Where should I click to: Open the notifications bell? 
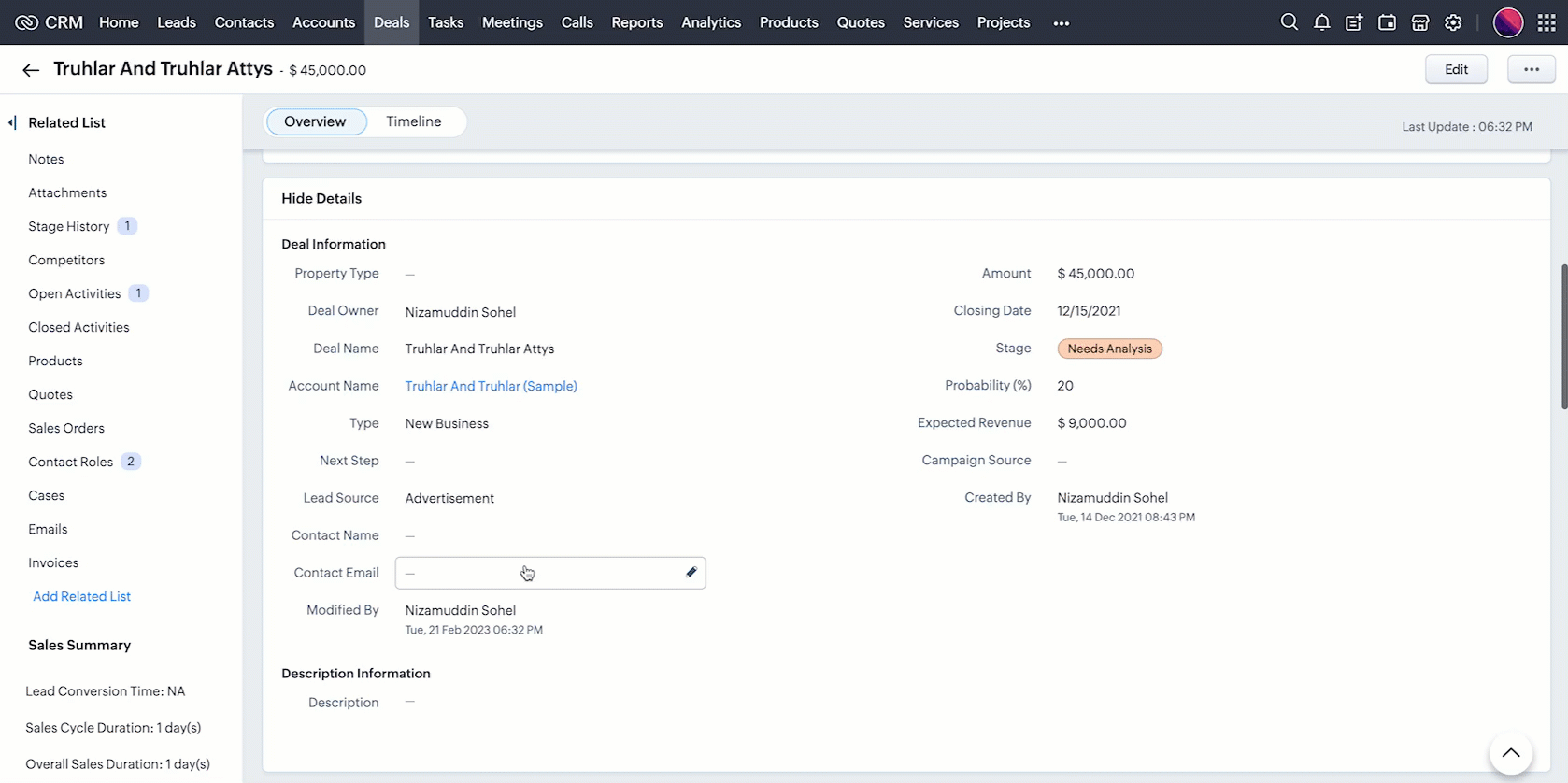(1321, 22)
